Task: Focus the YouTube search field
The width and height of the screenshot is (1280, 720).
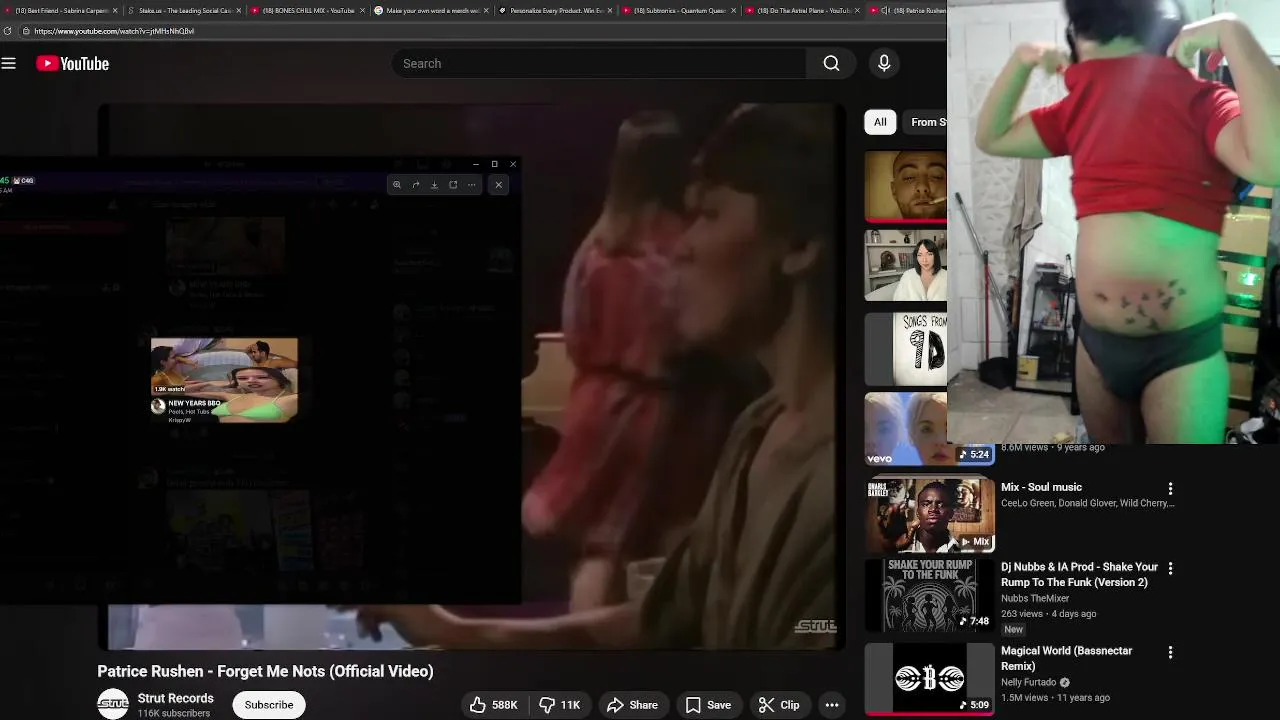Action: coord(599,64)
